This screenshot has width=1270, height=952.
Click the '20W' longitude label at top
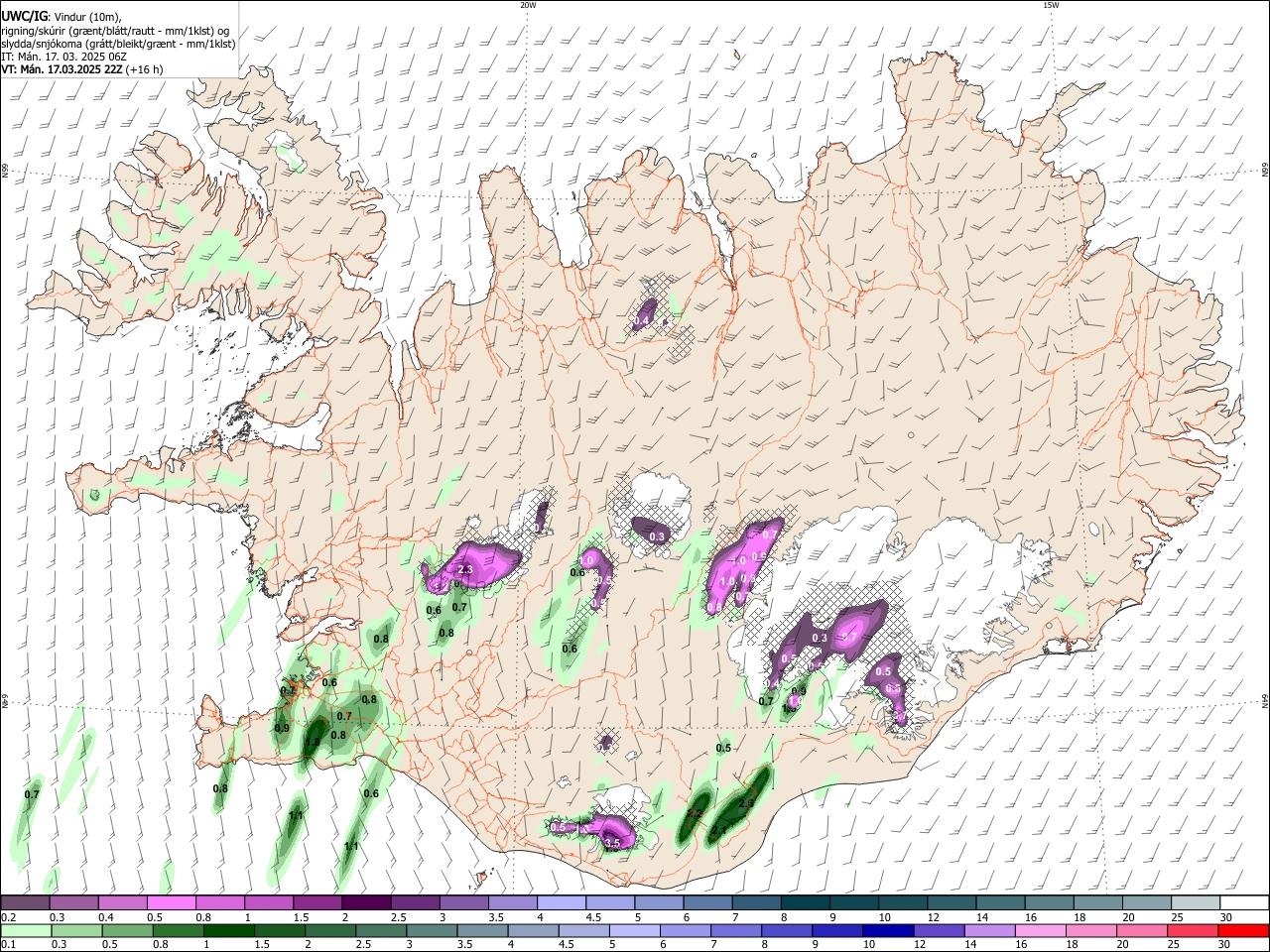tap(528, 5)
